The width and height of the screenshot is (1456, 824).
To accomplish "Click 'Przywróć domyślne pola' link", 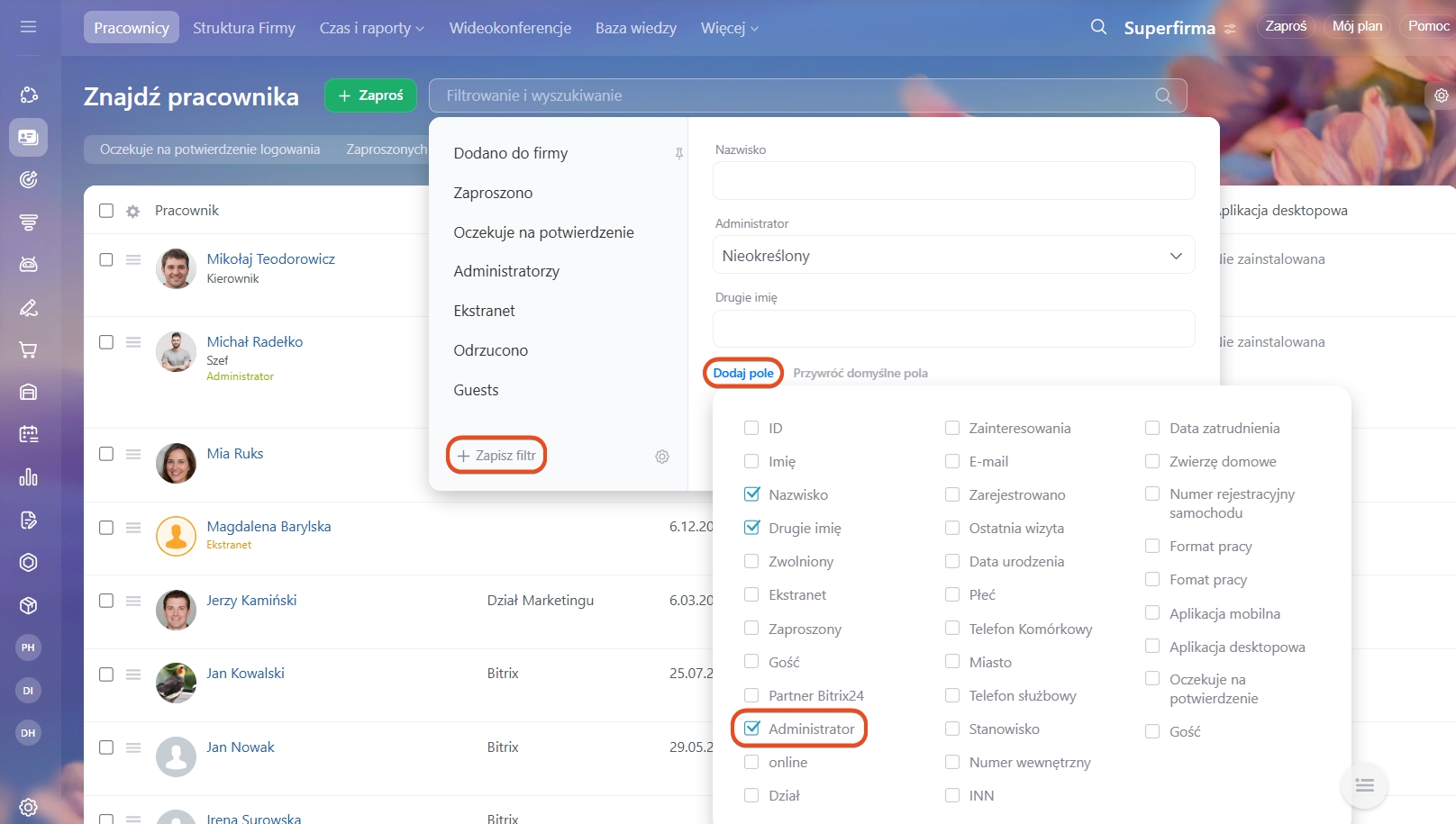I will [860, 373].
